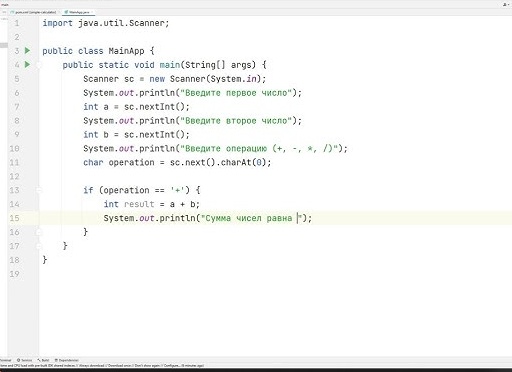Open the Build tool window
The width and height of the screenshot is (512, 372).
click(43, 360)
